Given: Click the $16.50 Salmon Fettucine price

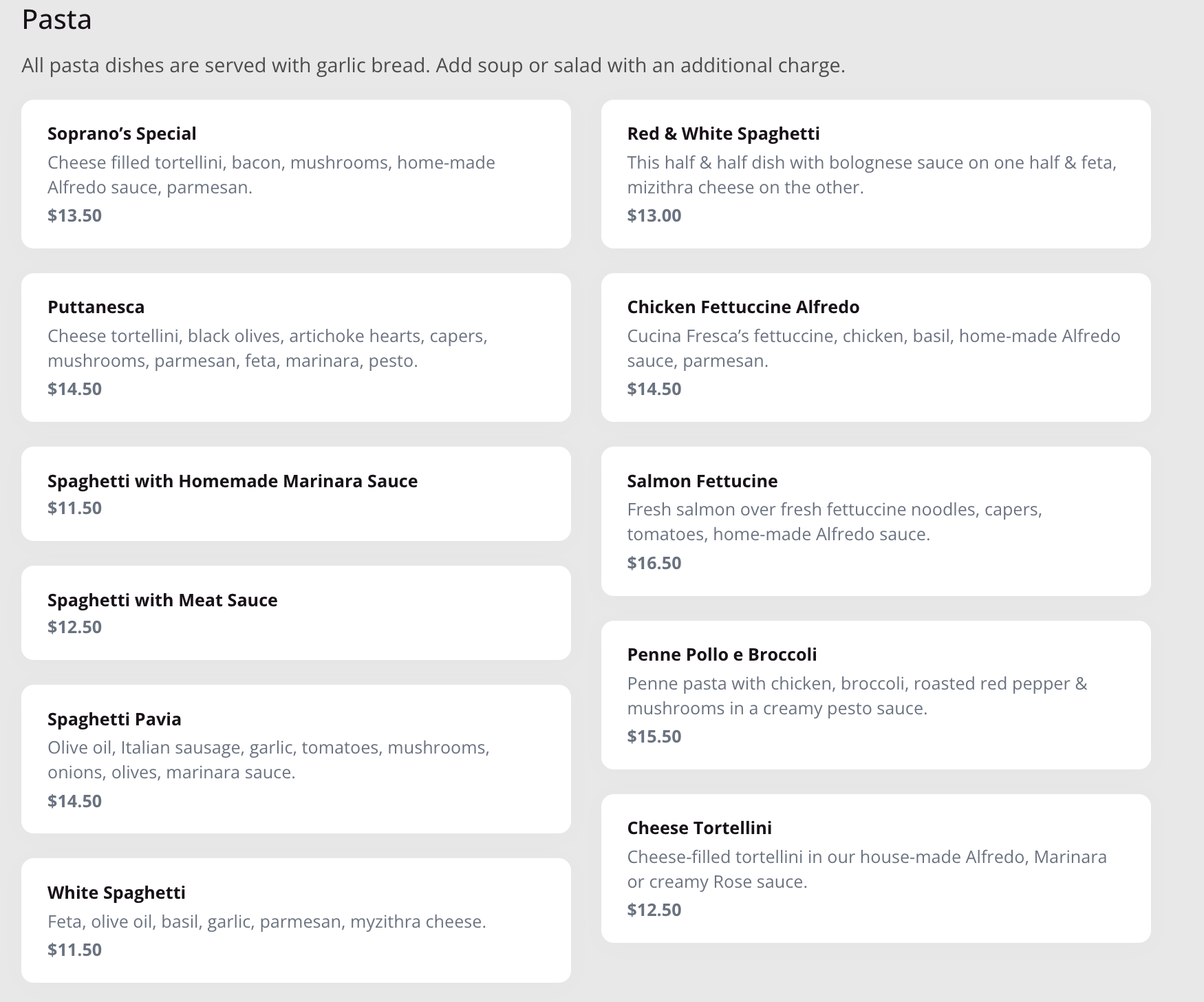Looking at the screenshot, I should (x=654, y=563).
